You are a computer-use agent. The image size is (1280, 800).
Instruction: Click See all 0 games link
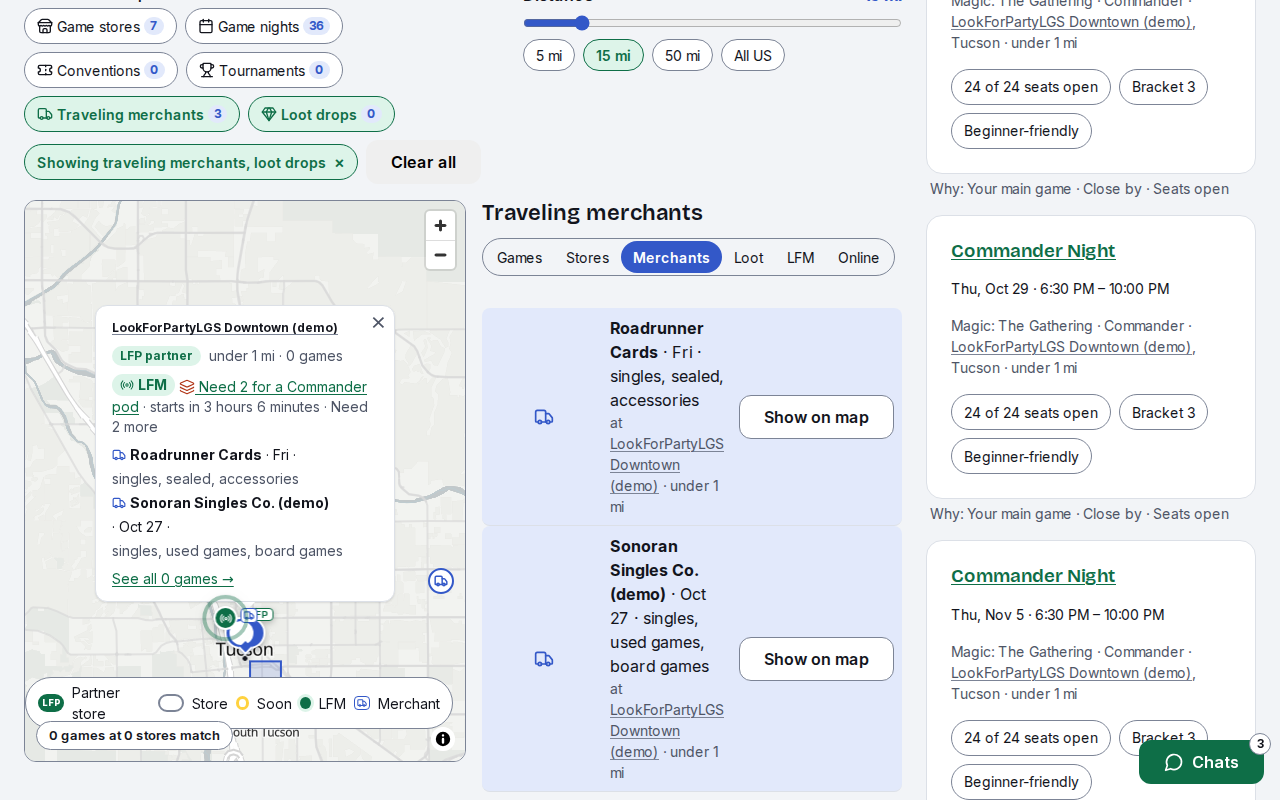tap(173, 579)
